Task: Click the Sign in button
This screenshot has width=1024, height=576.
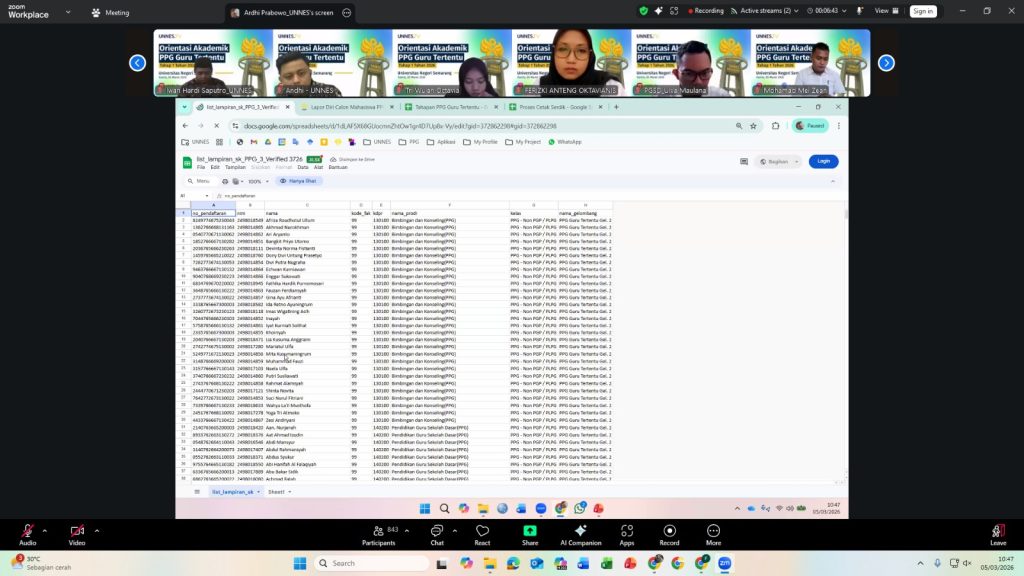Action: [x=922, y=11]
